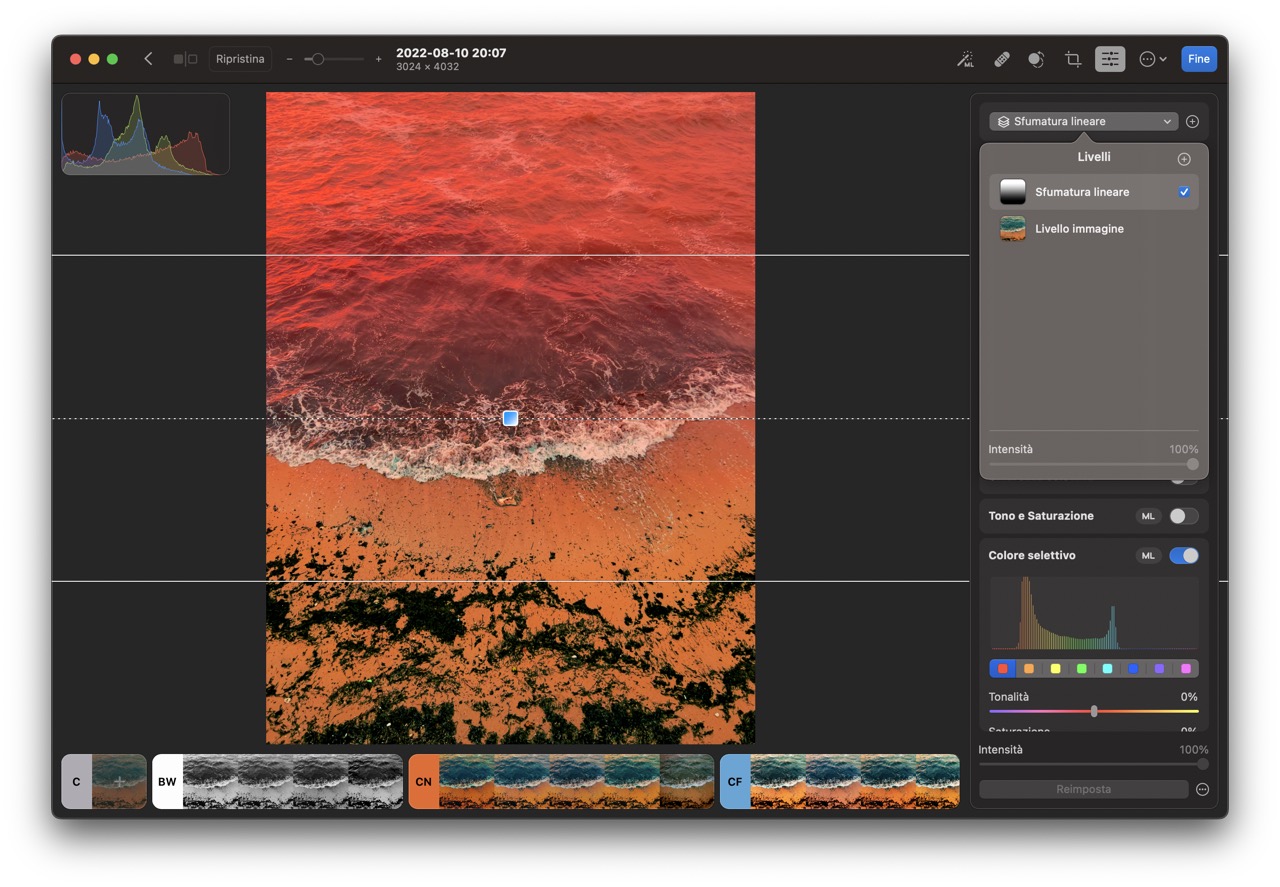Open the options menu beside Reimposta
1280x887 pixels.
(1202, 789)
